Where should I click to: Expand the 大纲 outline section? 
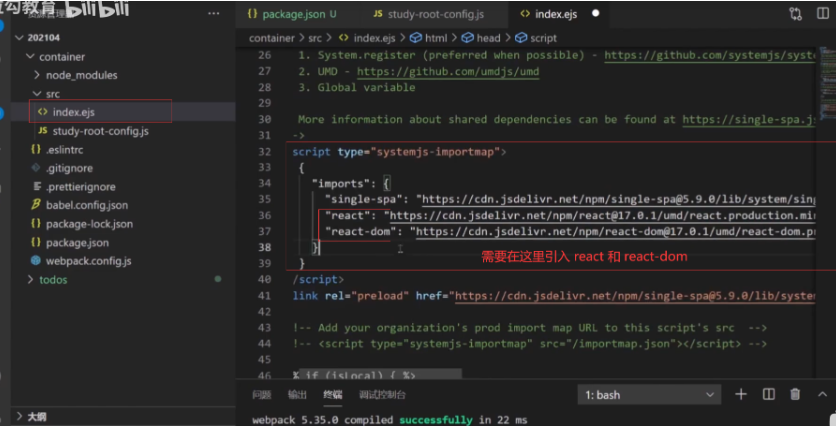coord(36,417)
